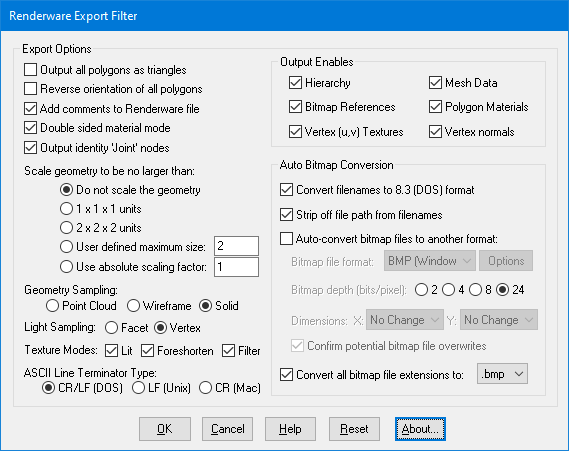The image size is (569, 451).
Task: Click the user defined maximum size field
Action: pyautogui.click(x=236, y=246)
